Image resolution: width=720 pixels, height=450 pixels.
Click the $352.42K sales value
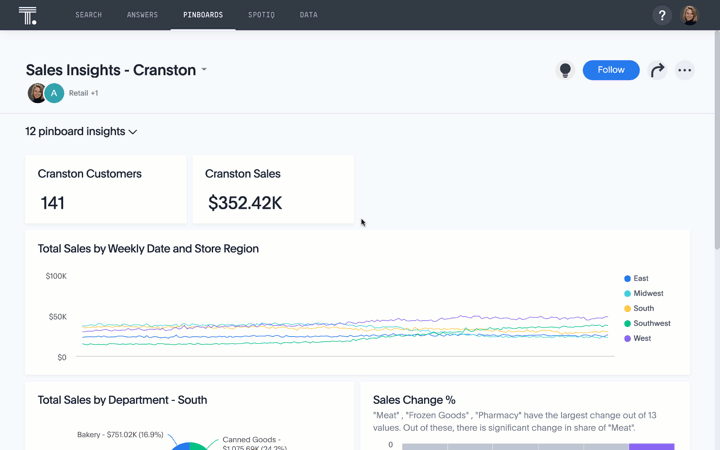tap(245, 203)
